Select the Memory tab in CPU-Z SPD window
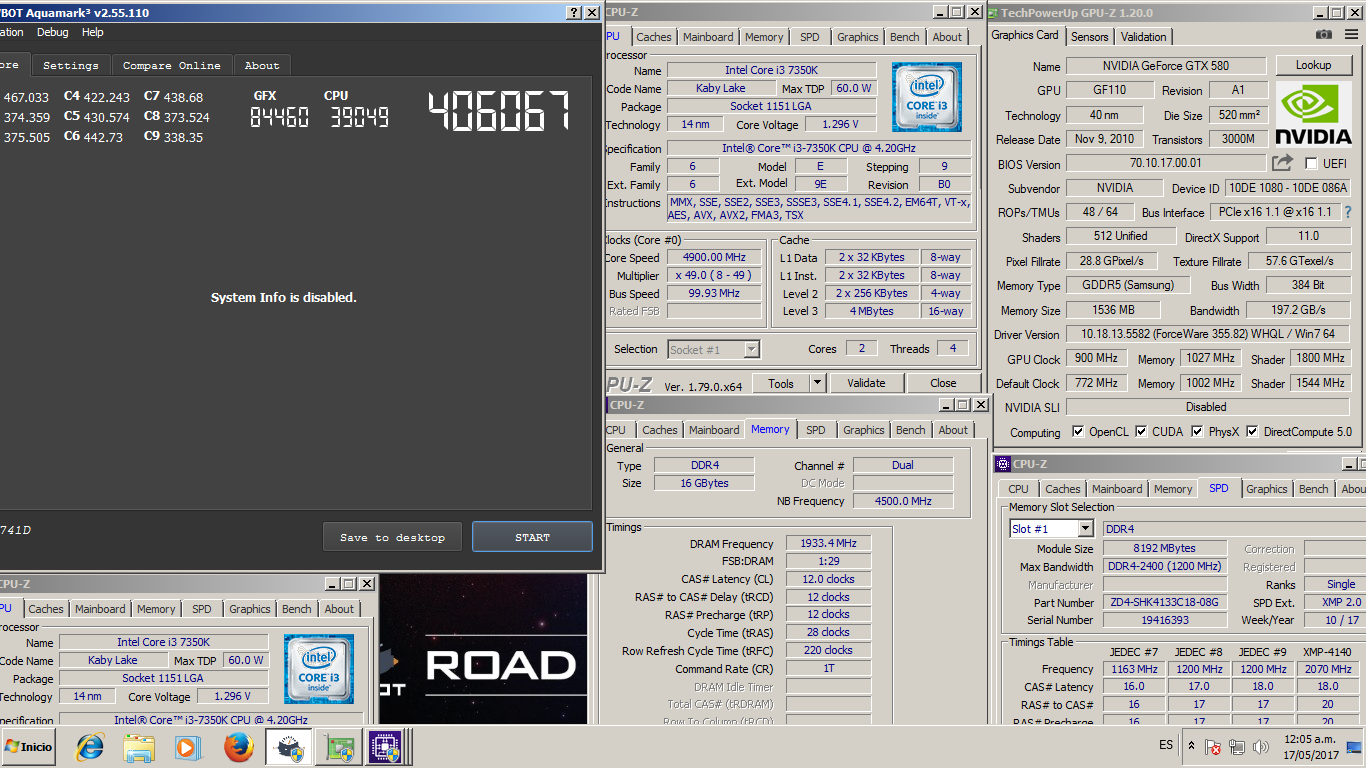 (x=1173, y=489)
